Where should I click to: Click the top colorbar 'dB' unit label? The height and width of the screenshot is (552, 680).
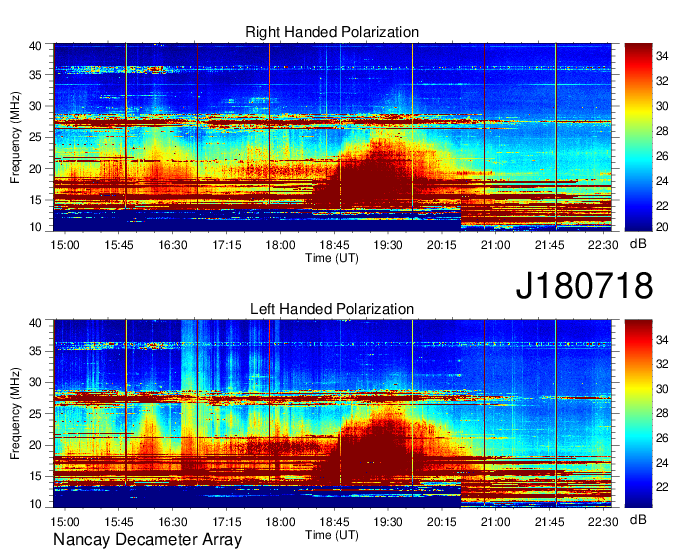point(638,244)
